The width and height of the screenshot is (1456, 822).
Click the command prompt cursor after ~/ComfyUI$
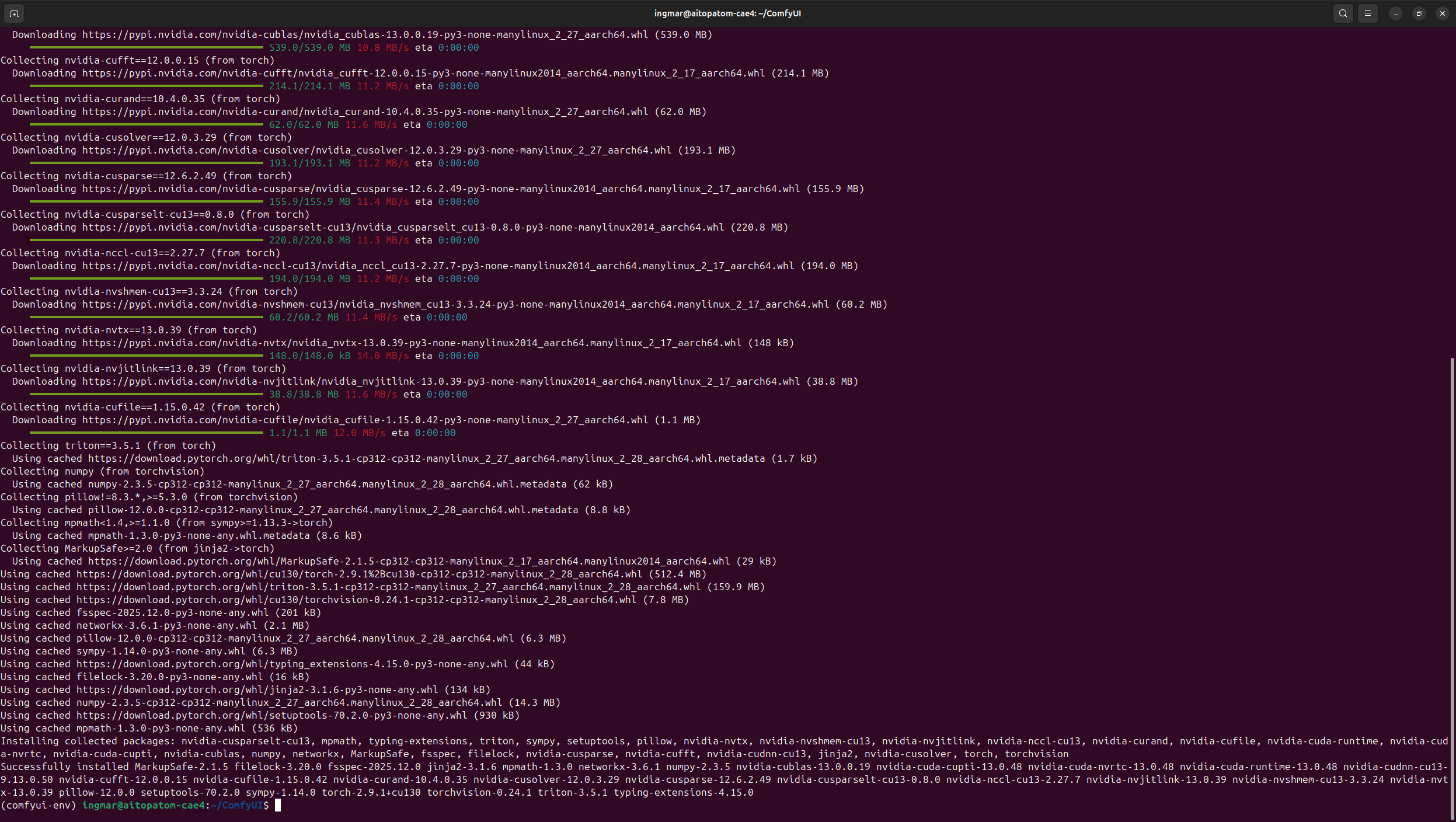tap(278, 805)
